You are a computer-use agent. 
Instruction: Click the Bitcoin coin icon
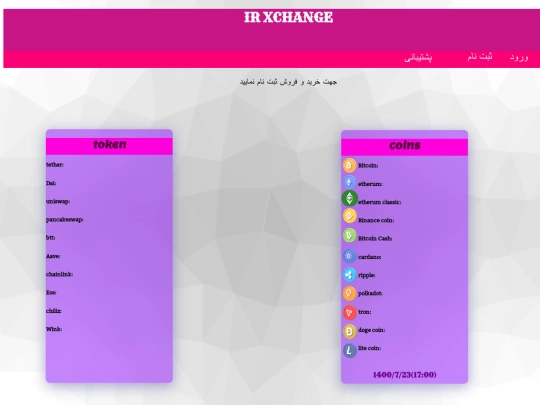349,165
